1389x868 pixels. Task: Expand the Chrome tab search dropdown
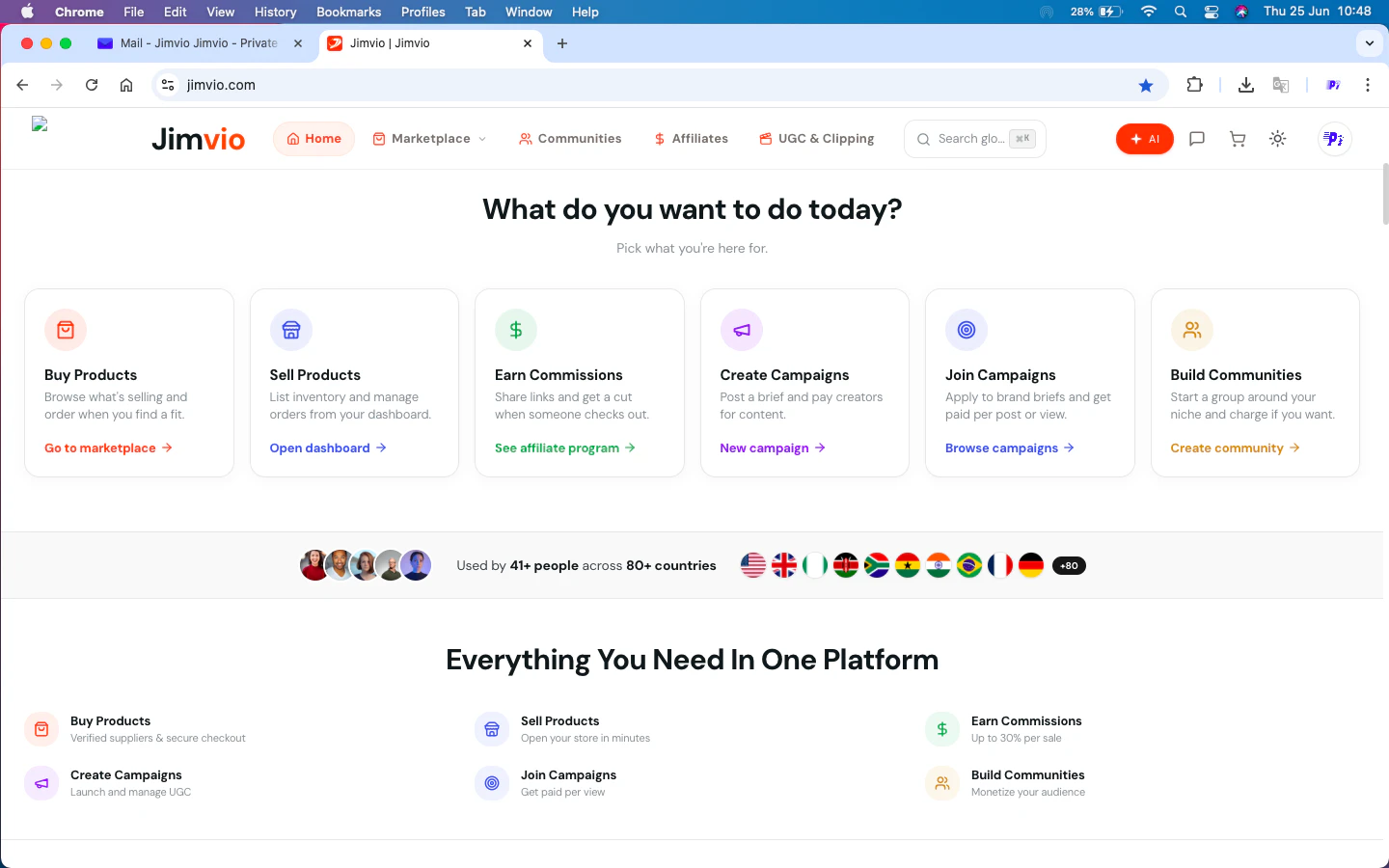(1369, 43)
